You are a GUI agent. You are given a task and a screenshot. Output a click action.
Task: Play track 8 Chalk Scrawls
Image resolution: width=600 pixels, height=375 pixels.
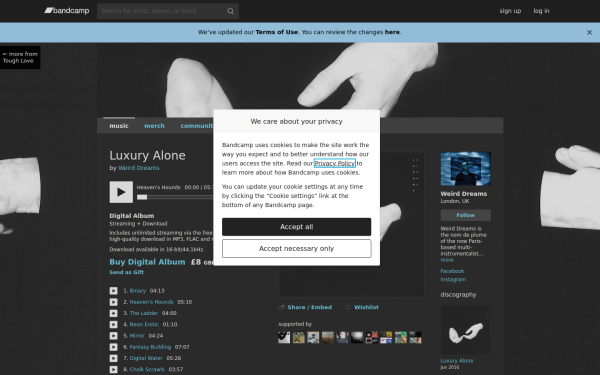(x=114, y=369)
